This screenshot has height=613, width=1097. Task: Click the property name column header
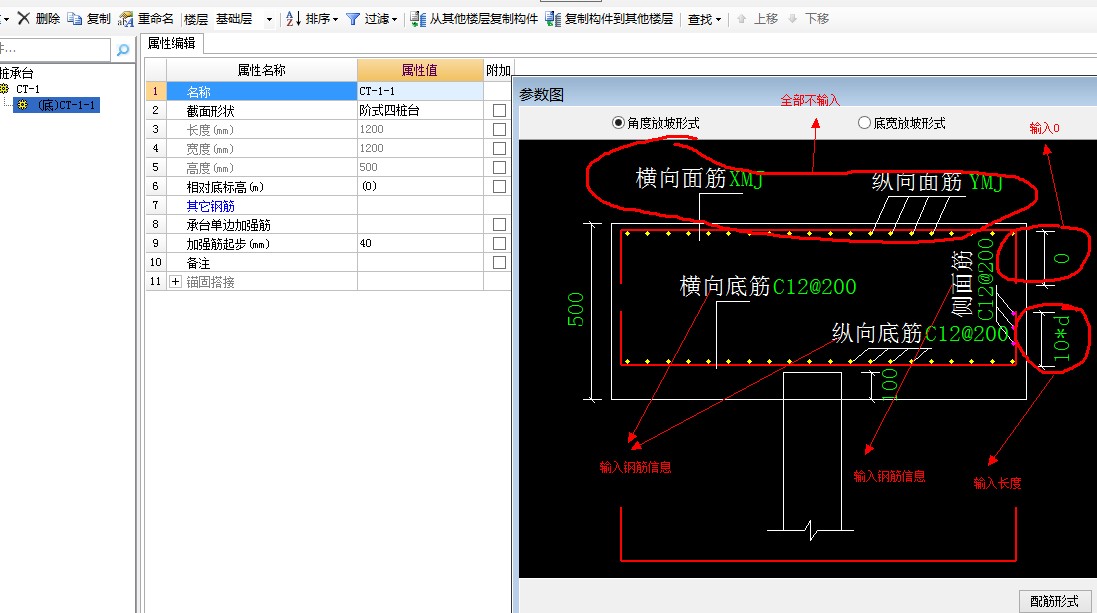262,70
